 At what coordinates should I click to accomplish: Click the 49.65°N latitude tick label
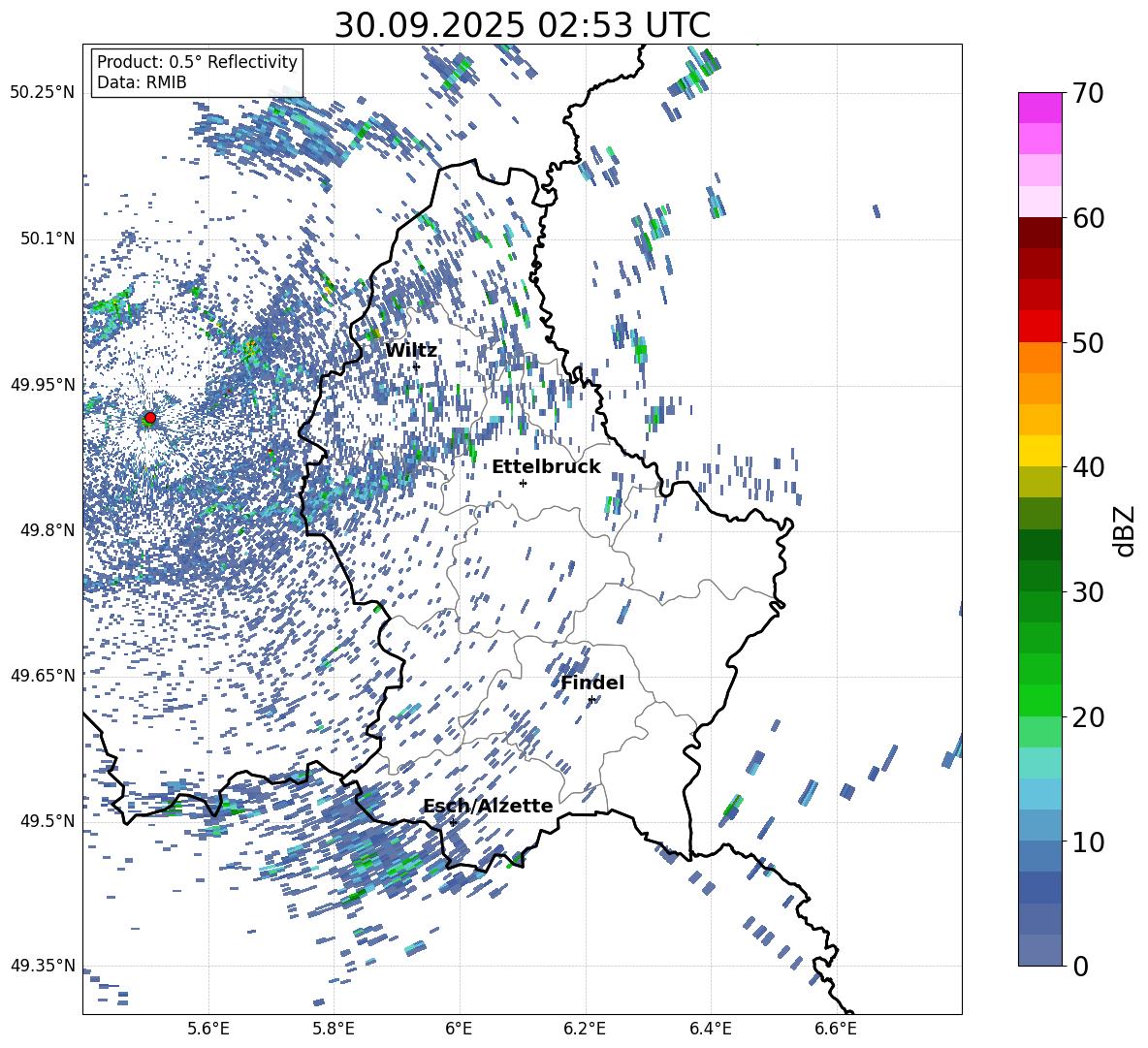pos(43,675)
